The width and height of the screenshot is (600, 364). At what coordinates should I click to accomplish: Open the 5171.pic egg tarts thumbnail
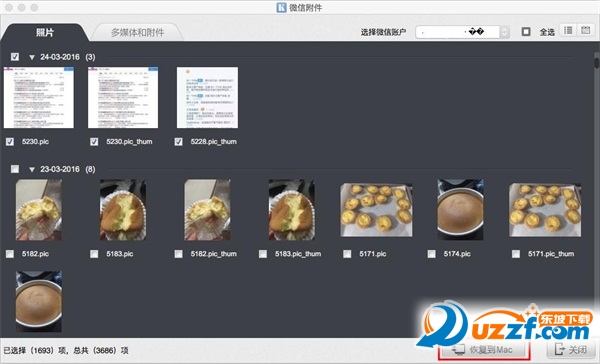[x=376, y=210]
